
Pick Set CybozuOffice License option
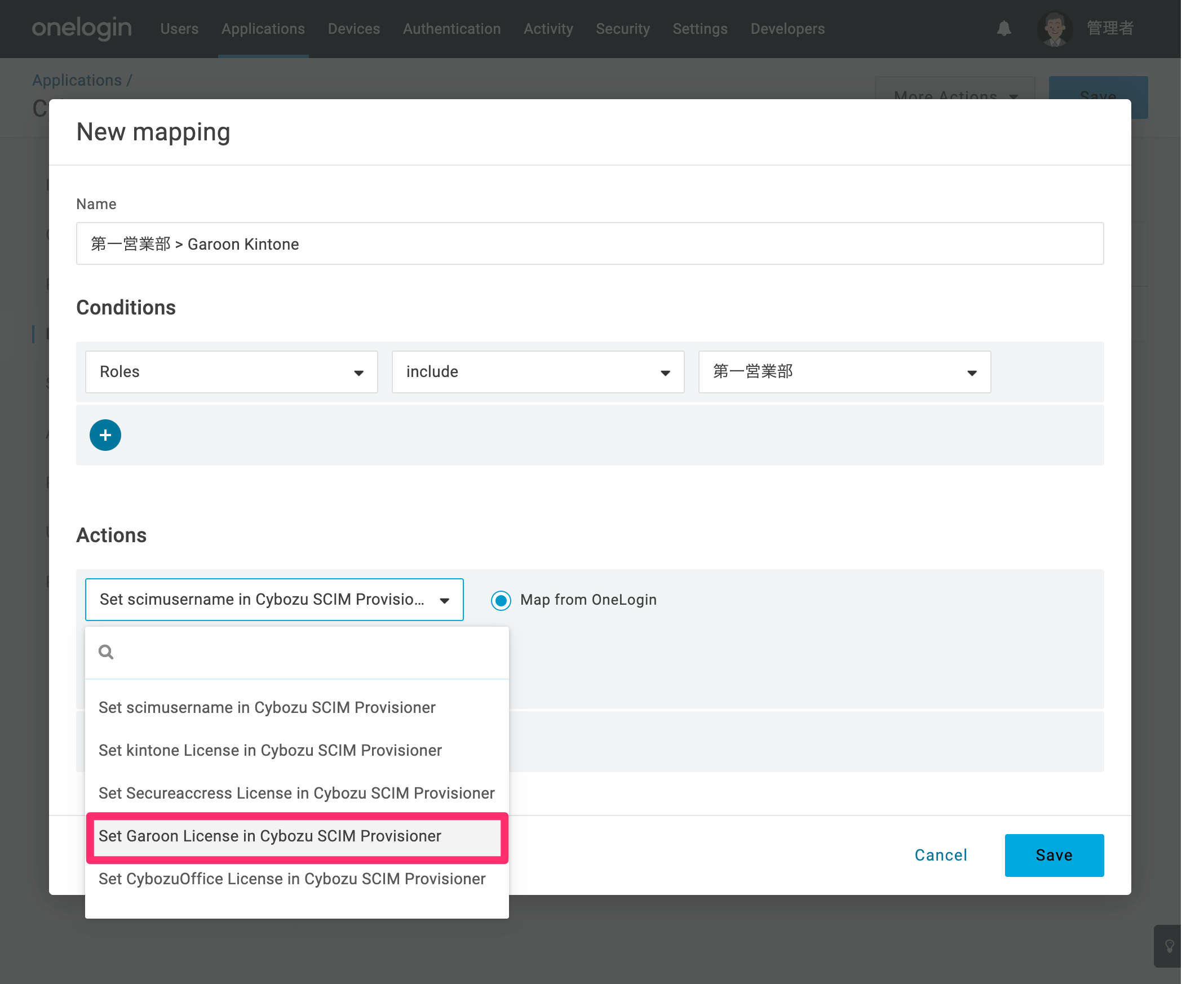point(297,879)
